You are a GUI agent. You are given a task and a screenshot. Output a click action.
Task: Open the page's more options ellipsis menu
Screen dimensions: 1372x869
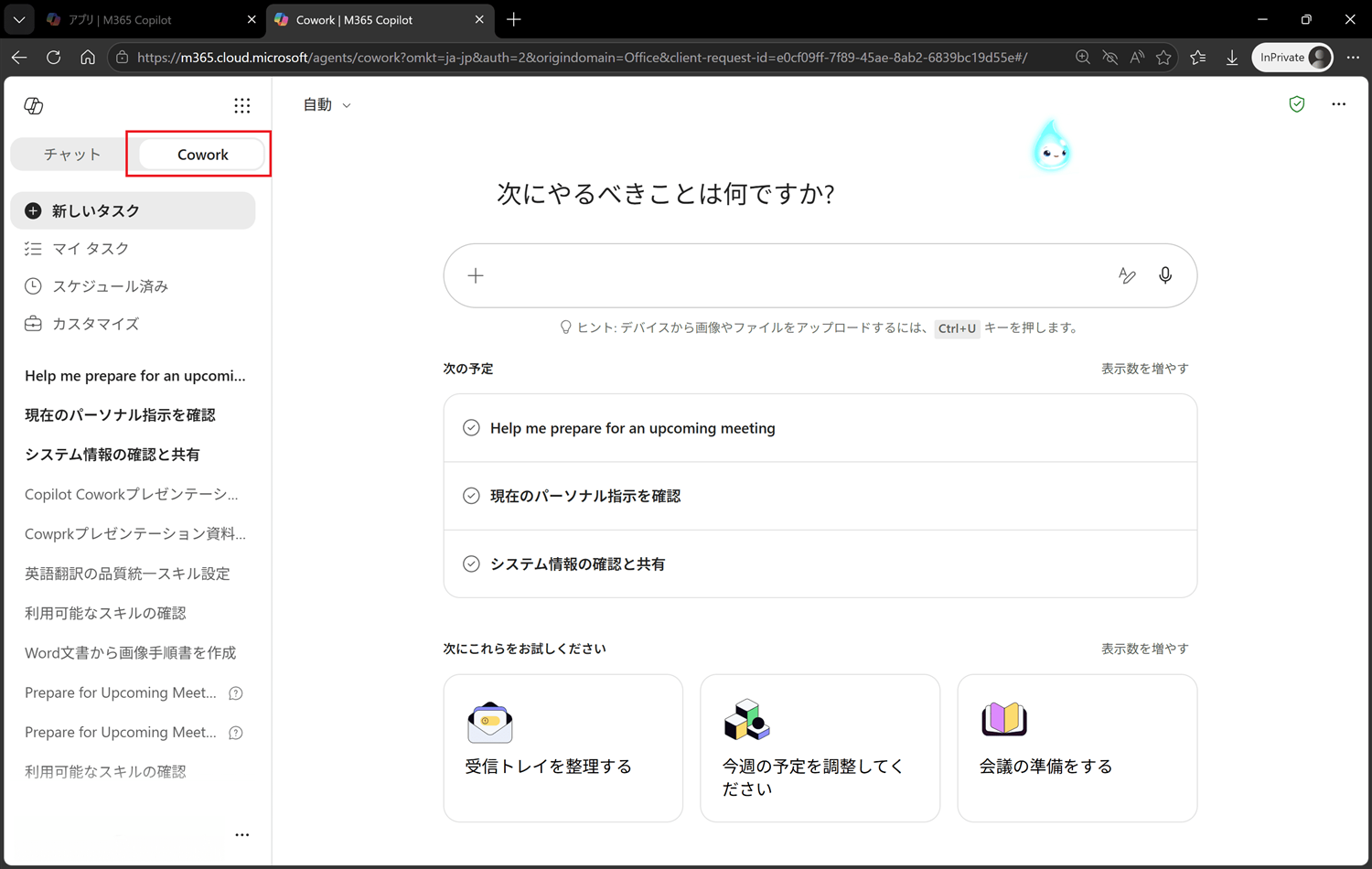[x=1338, y=104]
